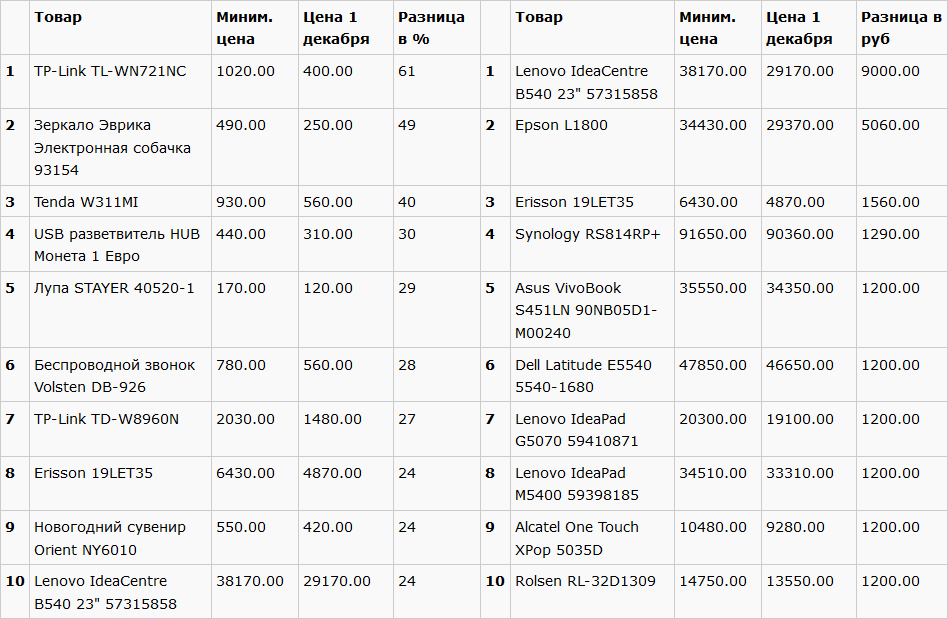Select the Synology RS814RP+ entry
Screen dimensions: 948x619
pyautogui.click(x=587, y=234)
